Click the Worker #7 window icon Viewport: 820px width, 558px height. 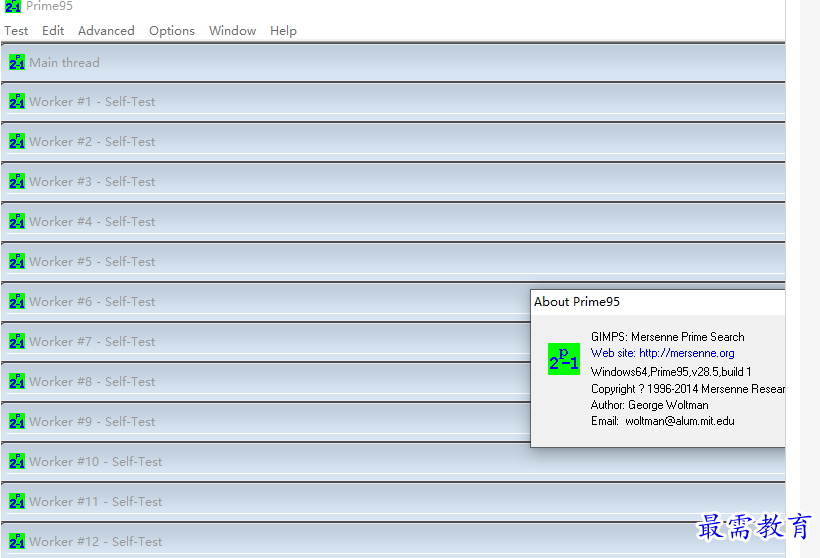tap(17, 341)
